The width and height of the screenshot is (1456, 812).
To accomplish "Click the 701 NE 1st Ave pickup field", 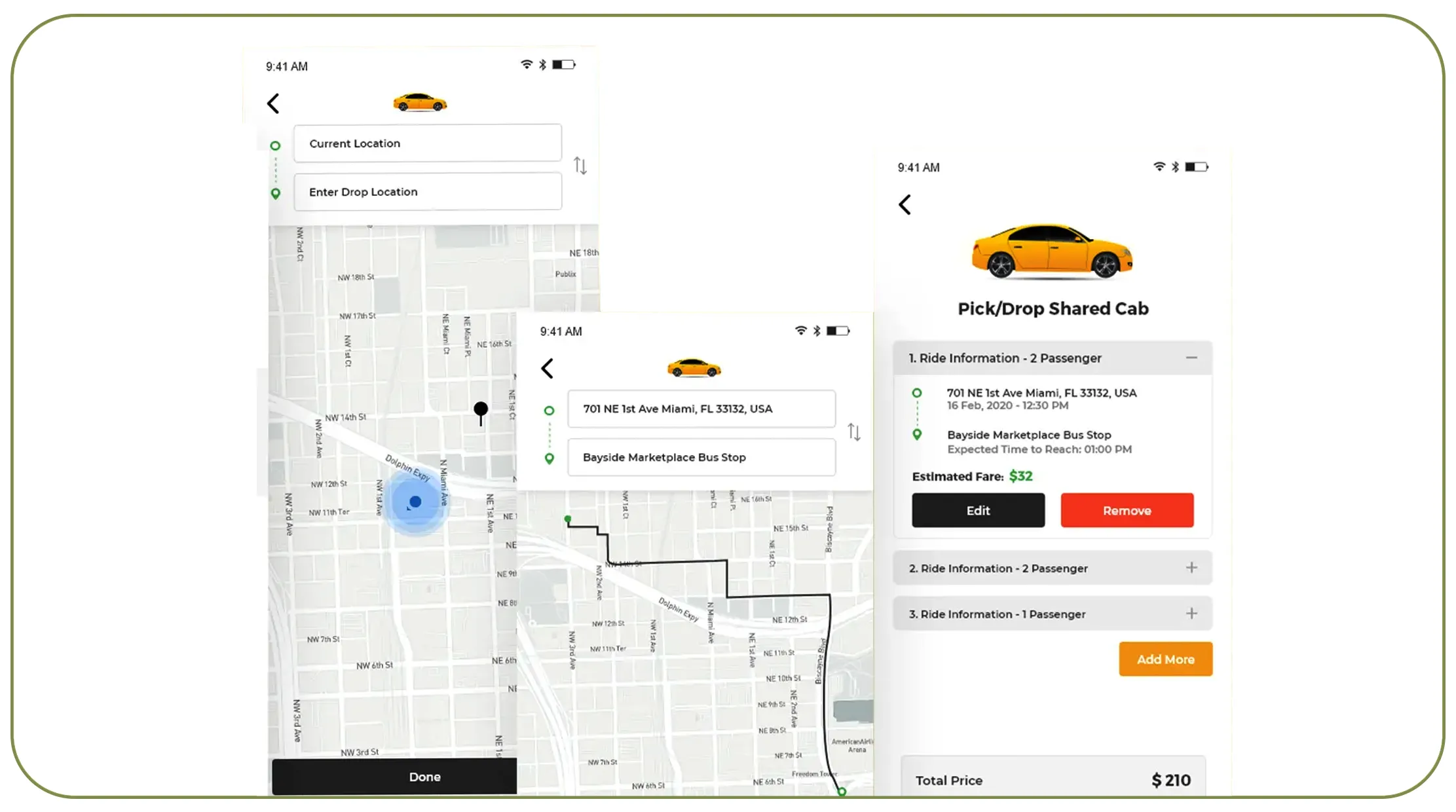I will (701, 409).
